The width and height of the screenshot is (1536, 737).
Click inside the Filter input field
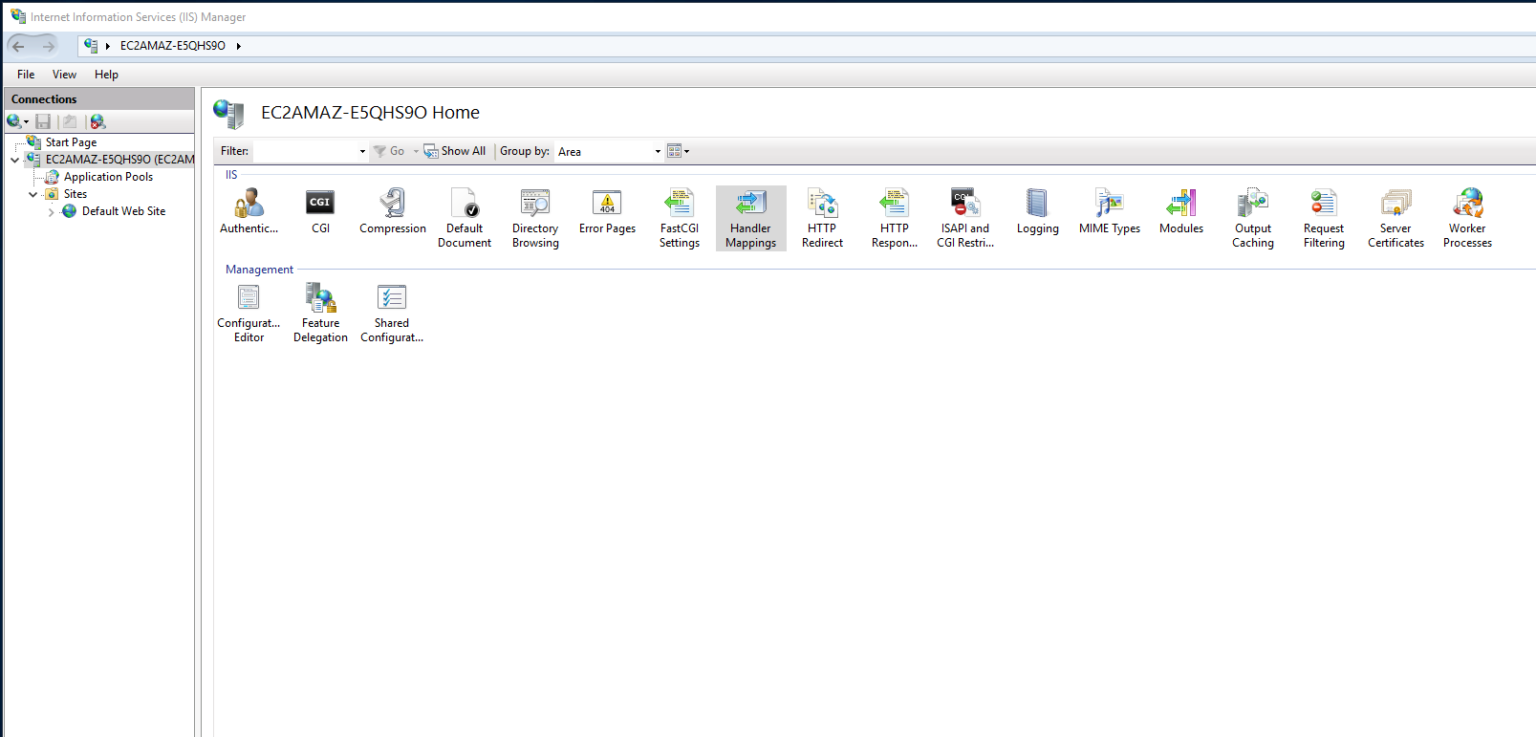[x=305, y=151]
